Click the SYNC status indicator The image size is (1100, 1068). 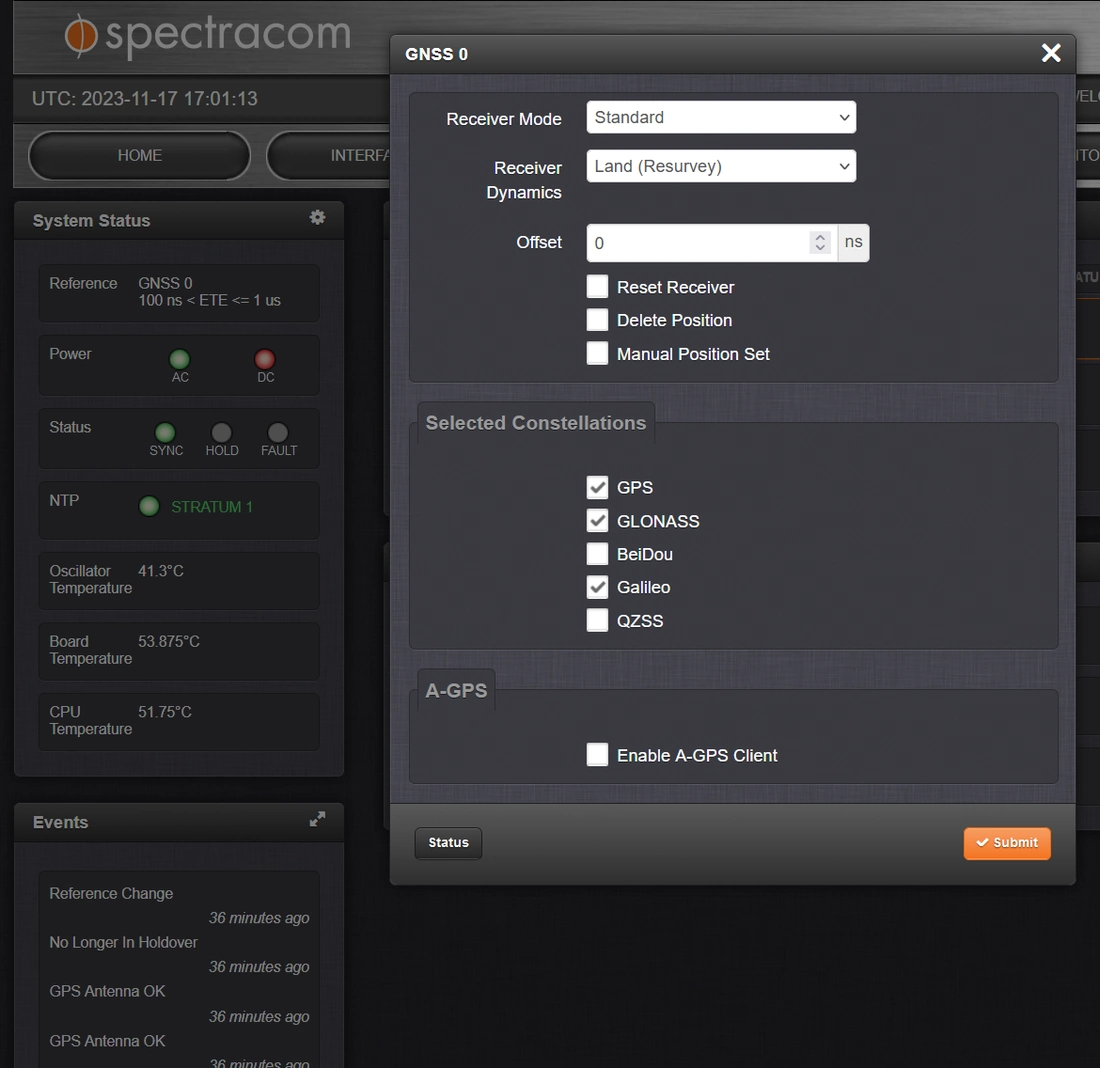(165, 432)
